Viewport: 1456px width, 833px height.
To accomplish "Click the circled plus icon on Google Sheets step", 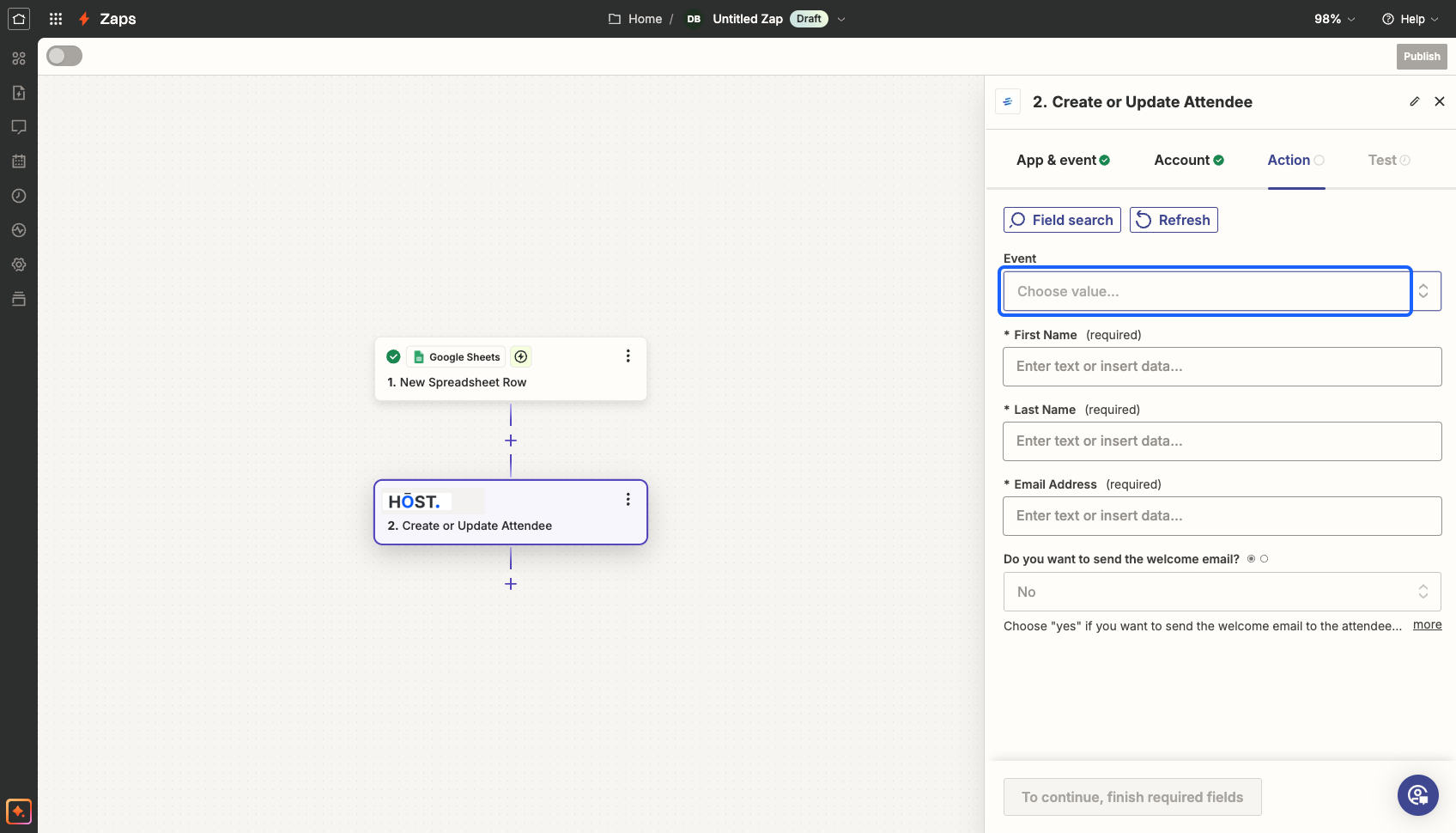I will [x=521, y=356].
